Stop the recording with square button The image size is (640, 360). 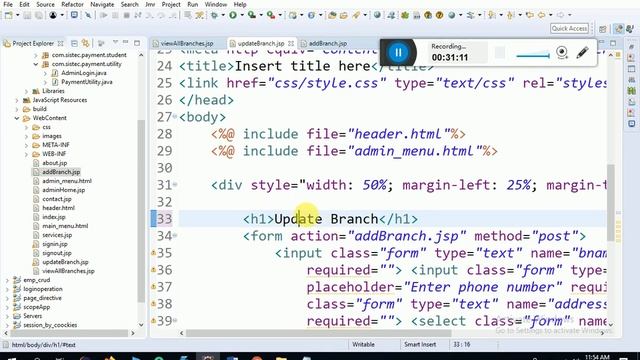click(x=500, y=53)
